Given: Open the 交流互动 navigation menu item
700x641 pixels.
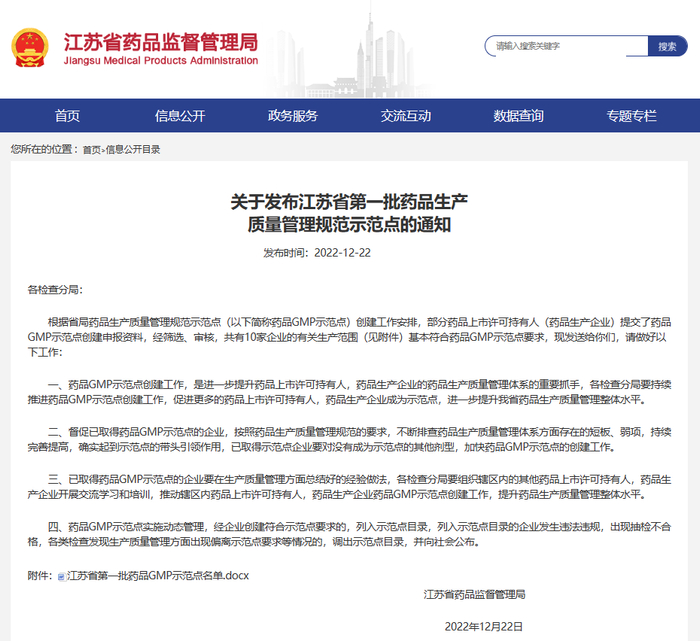Looking at the screenshot, I should pyautogui.click(x=406, y=116).
